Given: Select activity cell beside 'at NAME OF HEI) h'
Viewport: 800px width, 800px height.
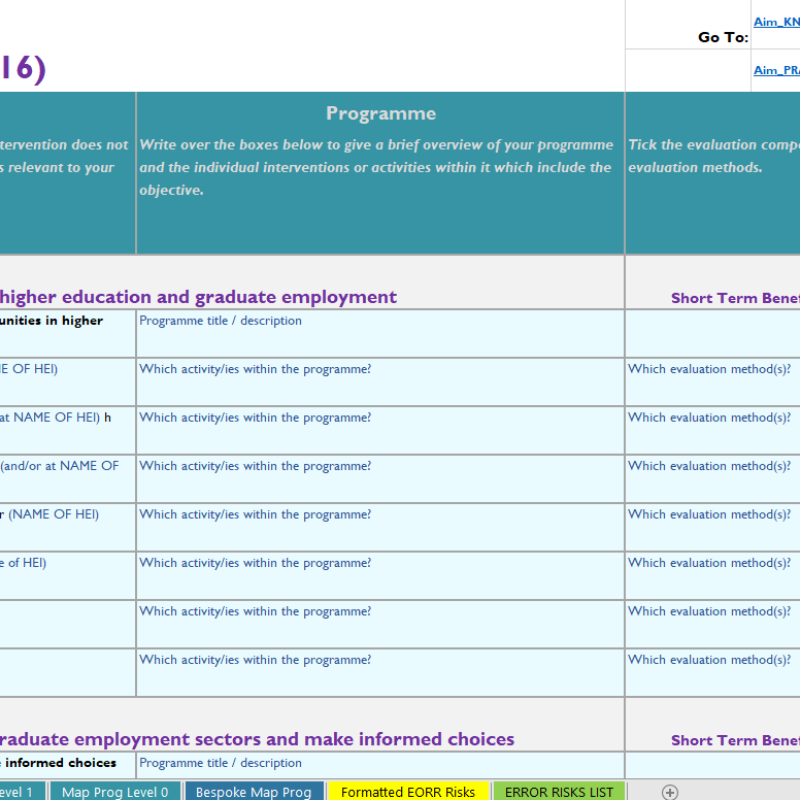Looking at the screenshot, I should coord(380,430).
